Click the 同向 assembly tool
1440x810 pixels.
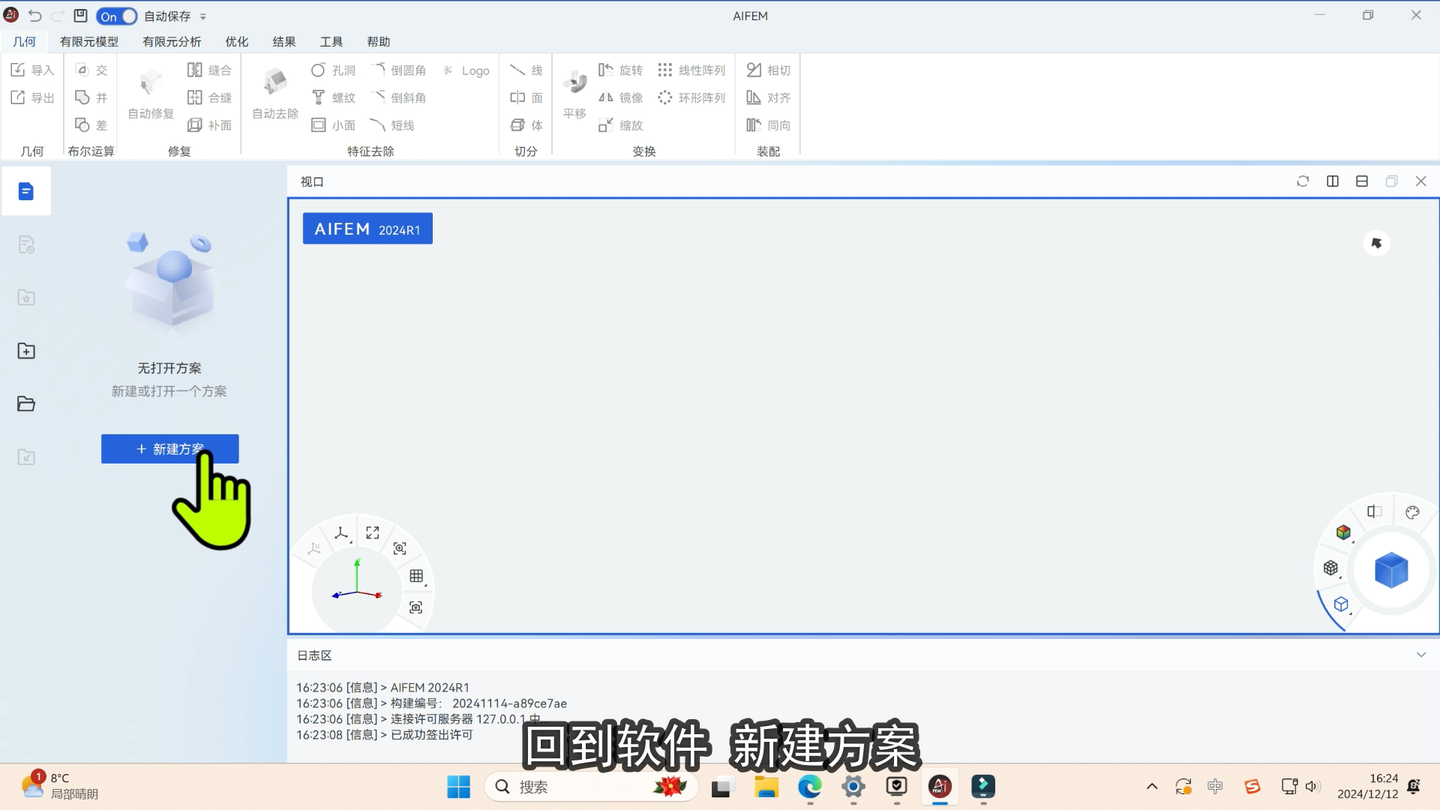(768, 125)
